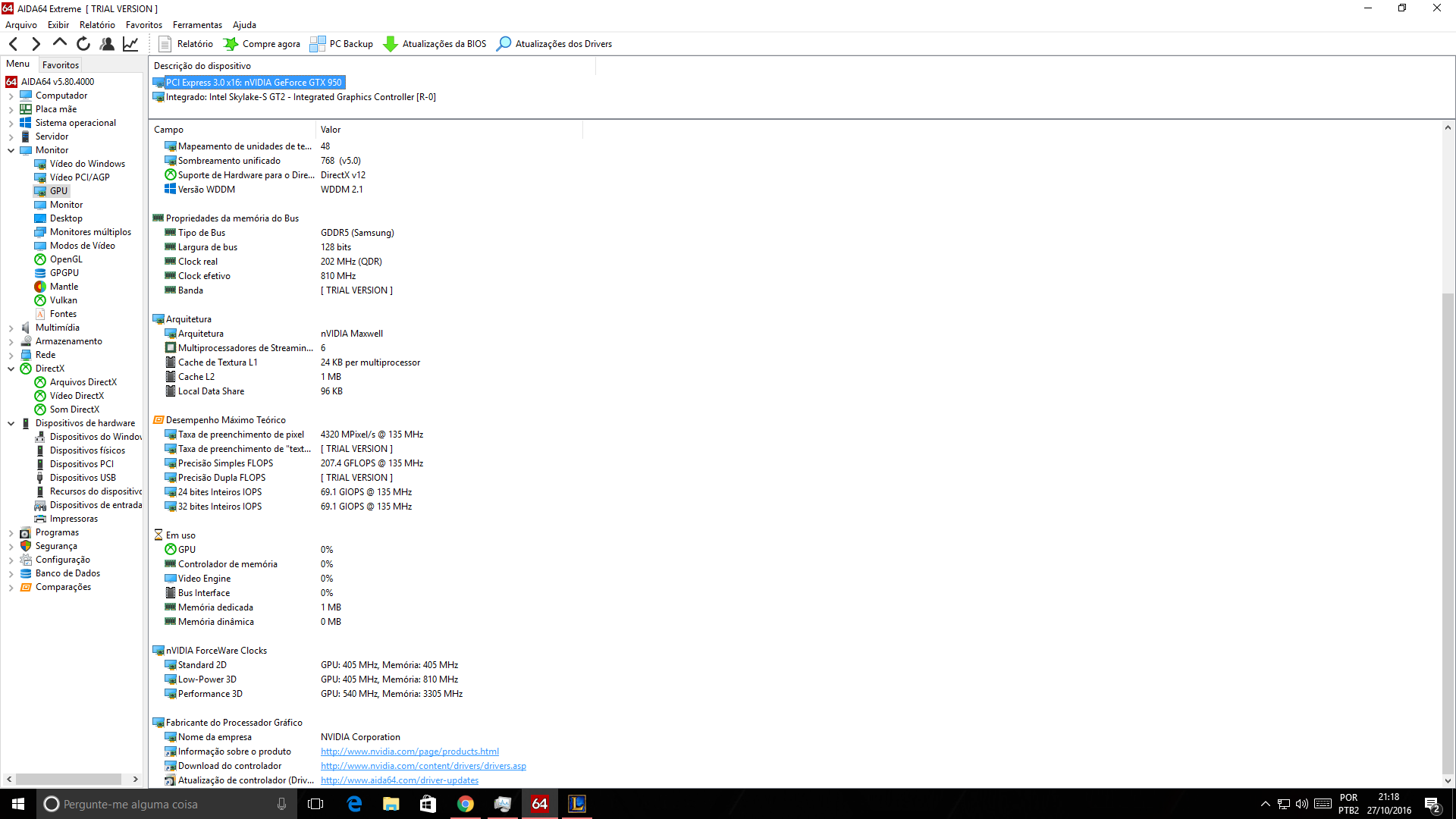Open the Ferramentas menu
This screenshot has width=1456, height=819.
coord(197,25)
